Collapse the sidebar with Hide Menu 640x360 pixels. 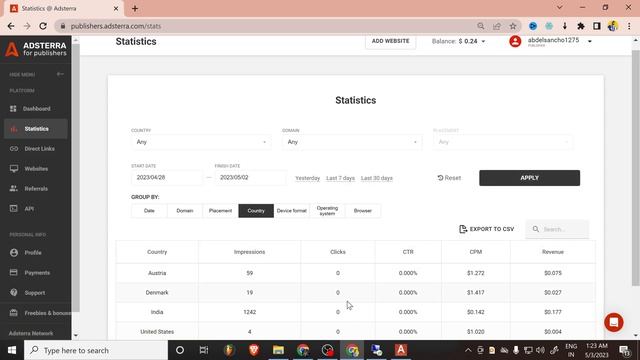pyautogui.click(x=36, y=75)
